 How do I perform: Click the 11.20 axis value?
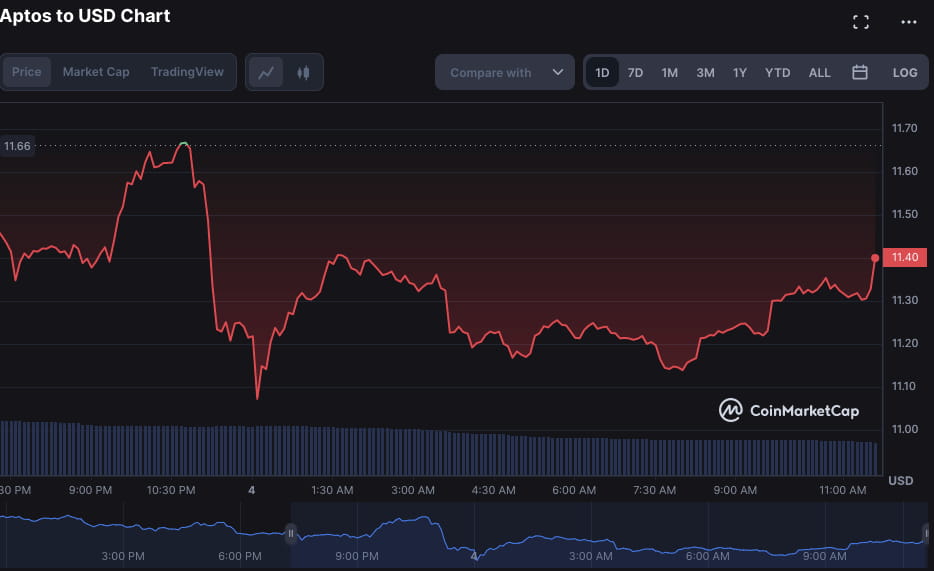(904, 343)
